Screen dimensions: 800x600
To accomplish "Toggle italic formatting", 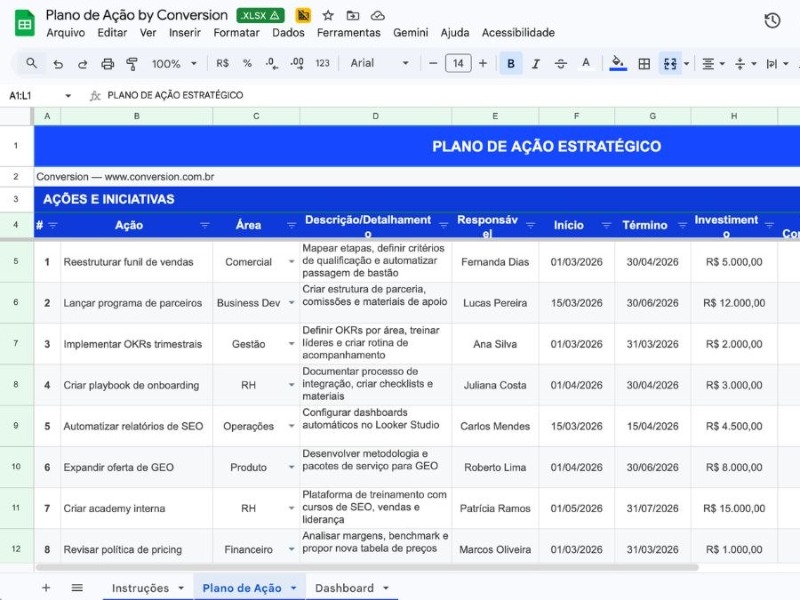I will pyautogui.click(x=535, y=64).
